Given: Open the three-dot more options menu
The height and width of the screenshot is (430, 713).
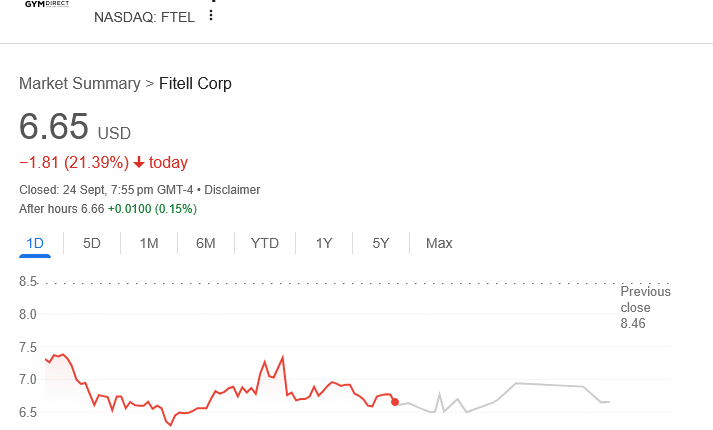Looking at the screenshot, I should coord(210,16).
